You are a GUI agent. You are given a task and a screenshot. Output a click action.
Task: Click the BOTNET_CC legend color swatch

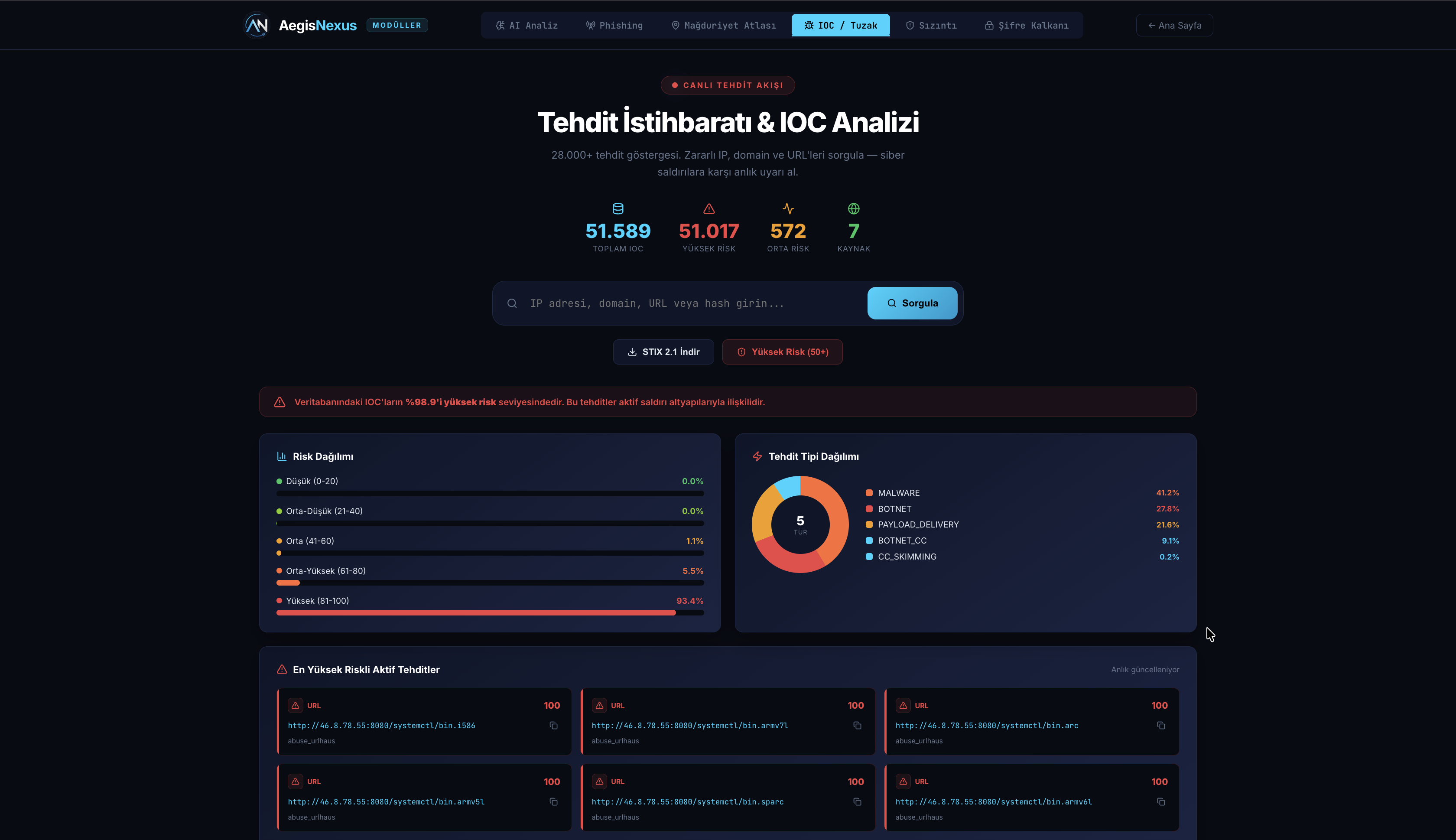(x=869, y=540)
